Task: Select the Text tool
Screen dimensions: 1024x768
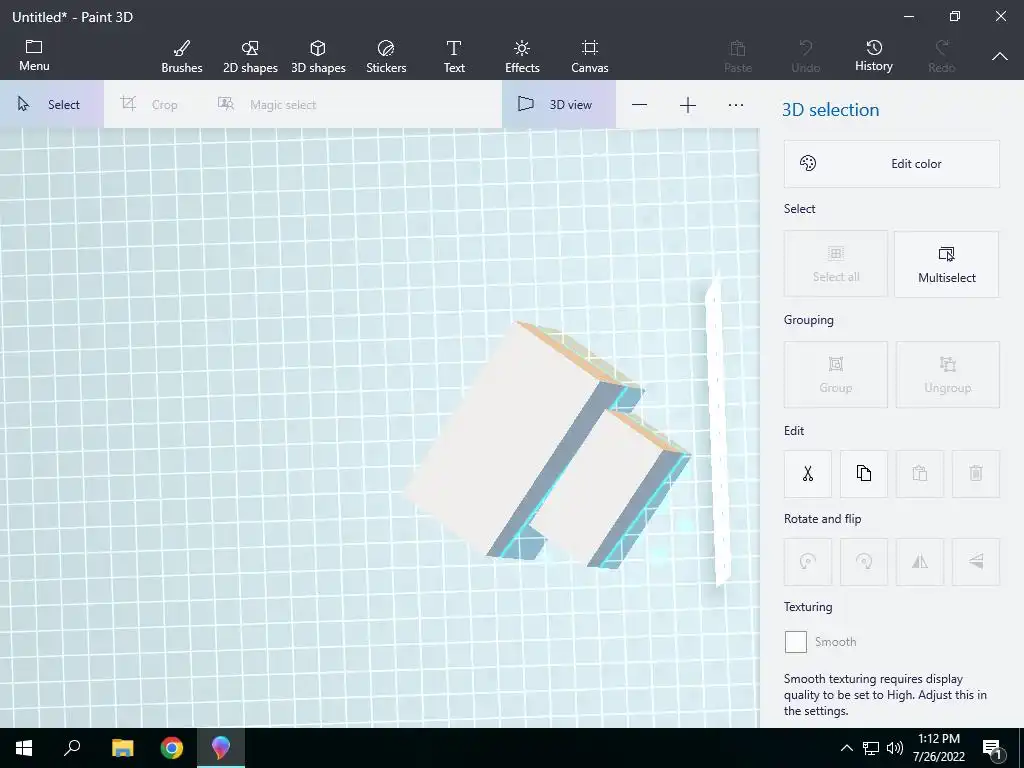Action: [454, 56]
